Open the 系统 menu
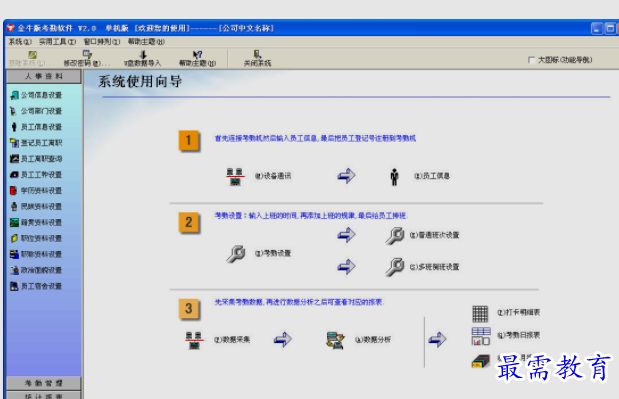This screenshot has height=399, width=619. pyautogui.click(x=20, y=41)
